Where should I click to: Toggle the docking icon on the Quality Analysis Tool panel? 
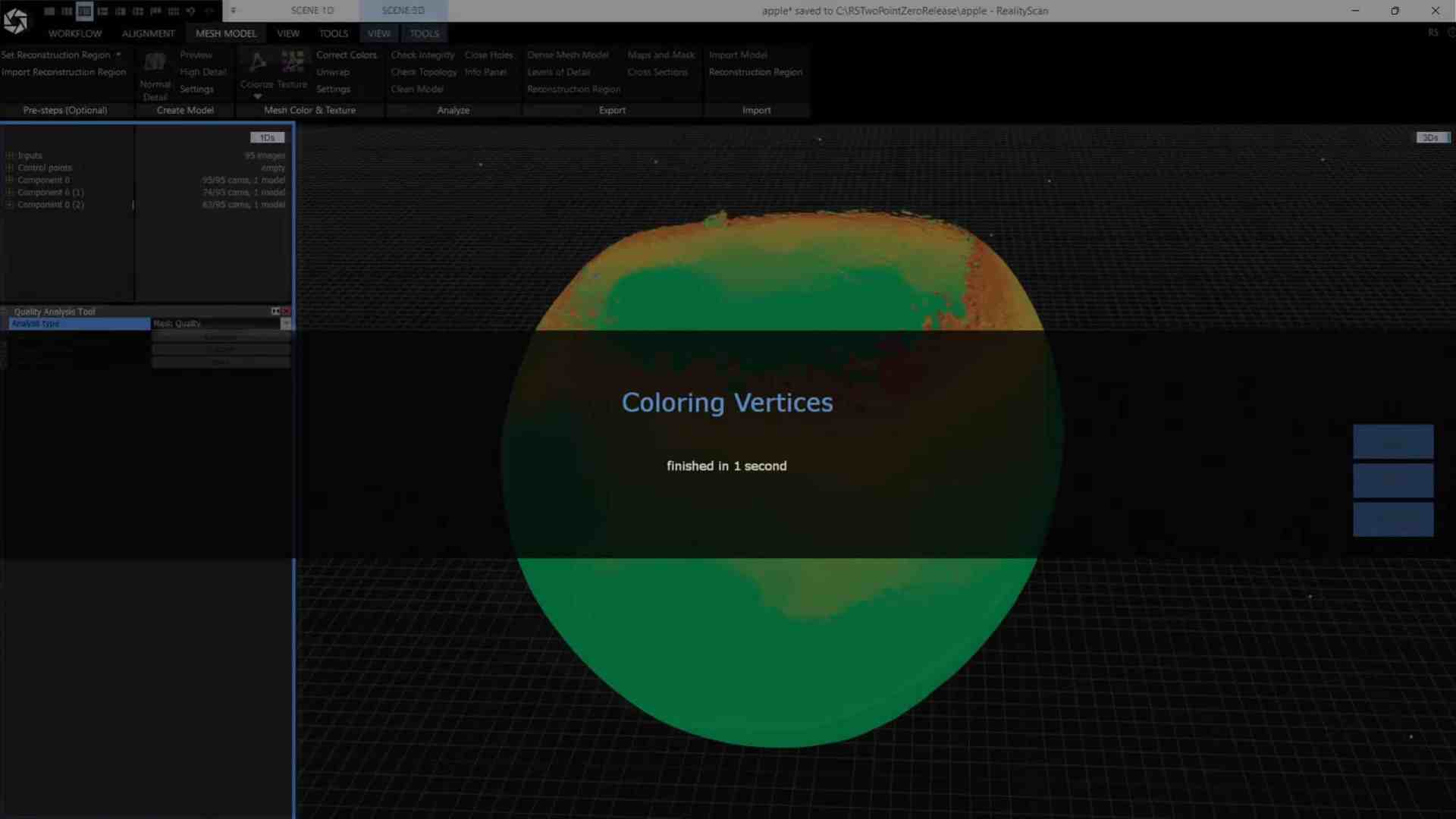[x=275, y=311]
